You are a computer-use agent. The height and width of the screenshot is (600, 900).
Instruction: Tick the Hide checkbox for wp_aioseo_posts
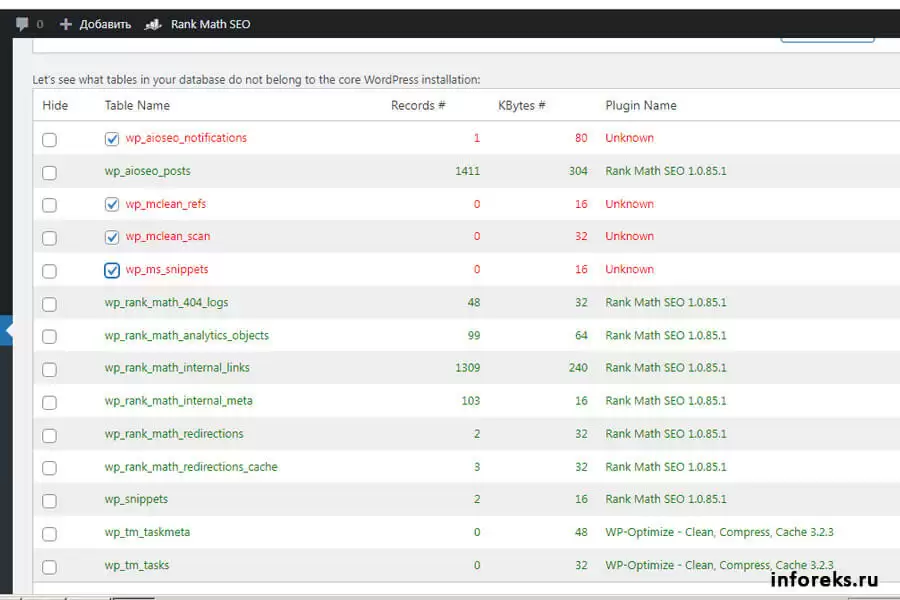point(50,173)
